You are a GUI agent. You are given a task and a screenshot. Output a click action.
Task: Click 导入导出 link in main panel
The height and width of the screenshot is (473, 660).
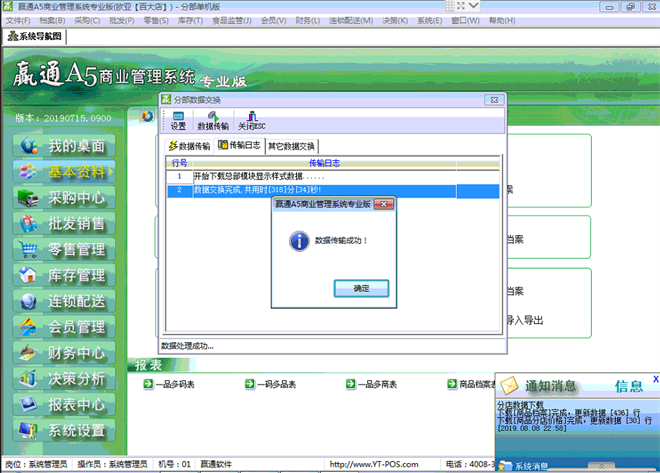[525, 320]
